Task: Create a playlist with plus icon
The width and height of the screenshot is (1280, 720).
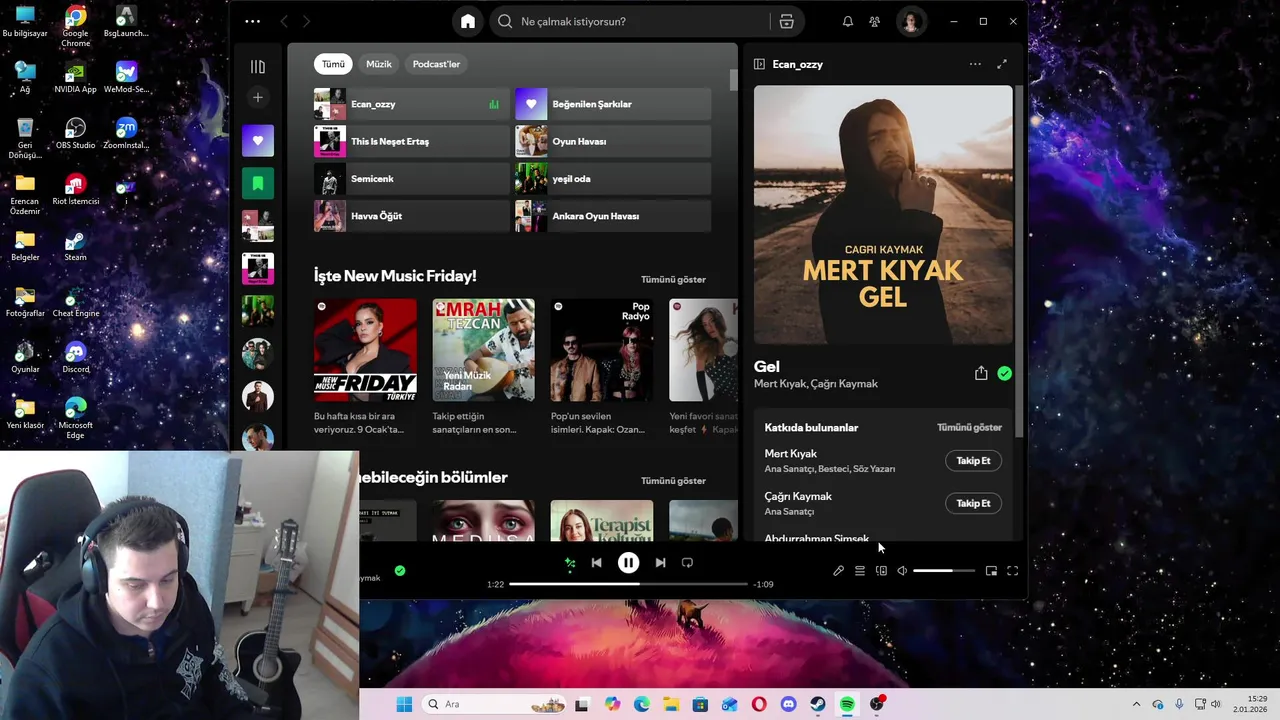Action: click(258, 97)
